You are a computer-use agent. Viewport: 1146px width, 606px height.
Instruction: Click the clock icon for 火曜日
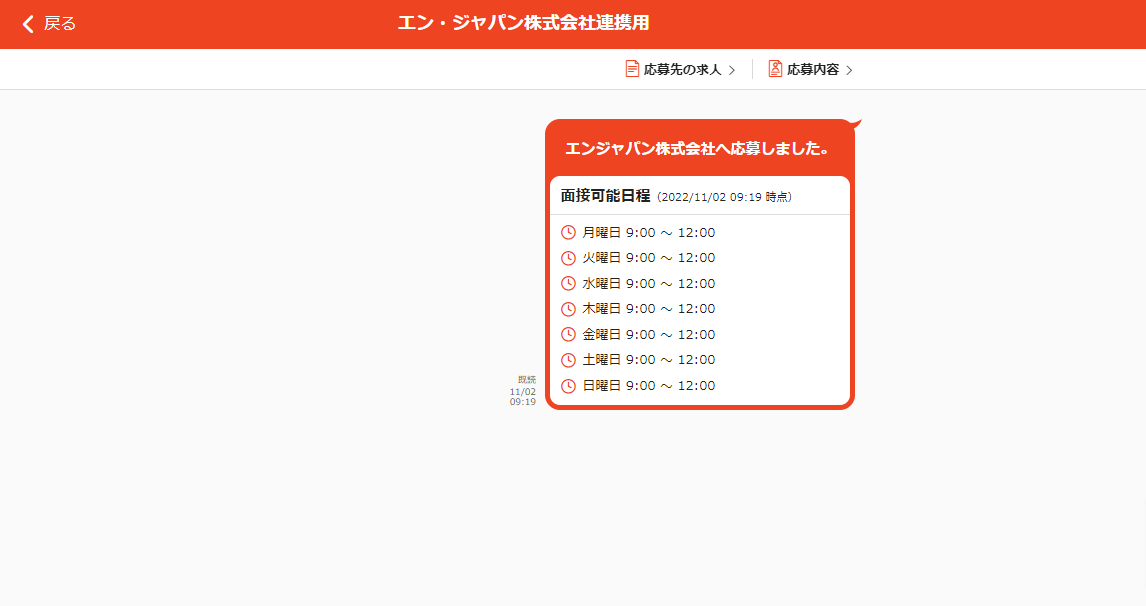(568, 258)
